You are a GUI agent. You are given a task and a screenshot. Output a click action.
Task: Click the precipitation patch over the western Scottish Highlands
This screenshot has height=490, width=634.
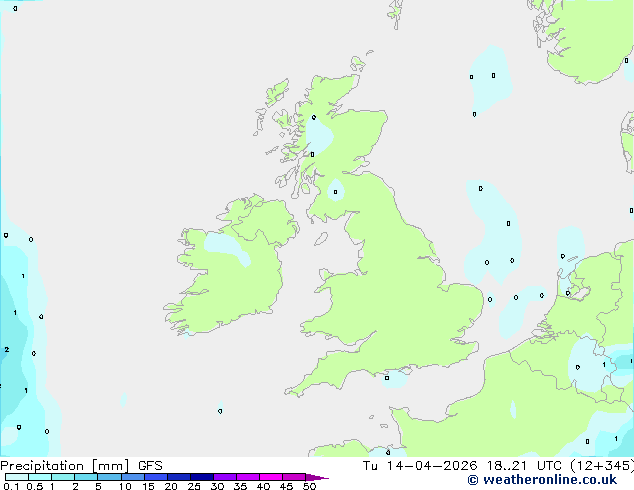click(x=319, y=136)
